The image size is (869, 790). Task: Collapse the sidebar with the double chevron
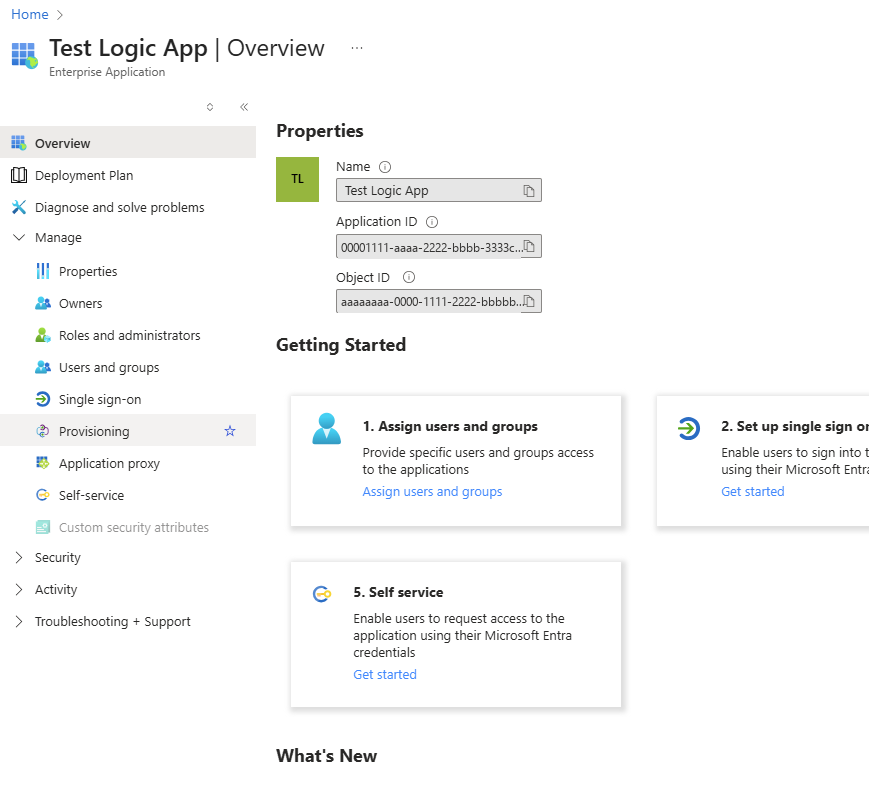click(x=244, y=107)
